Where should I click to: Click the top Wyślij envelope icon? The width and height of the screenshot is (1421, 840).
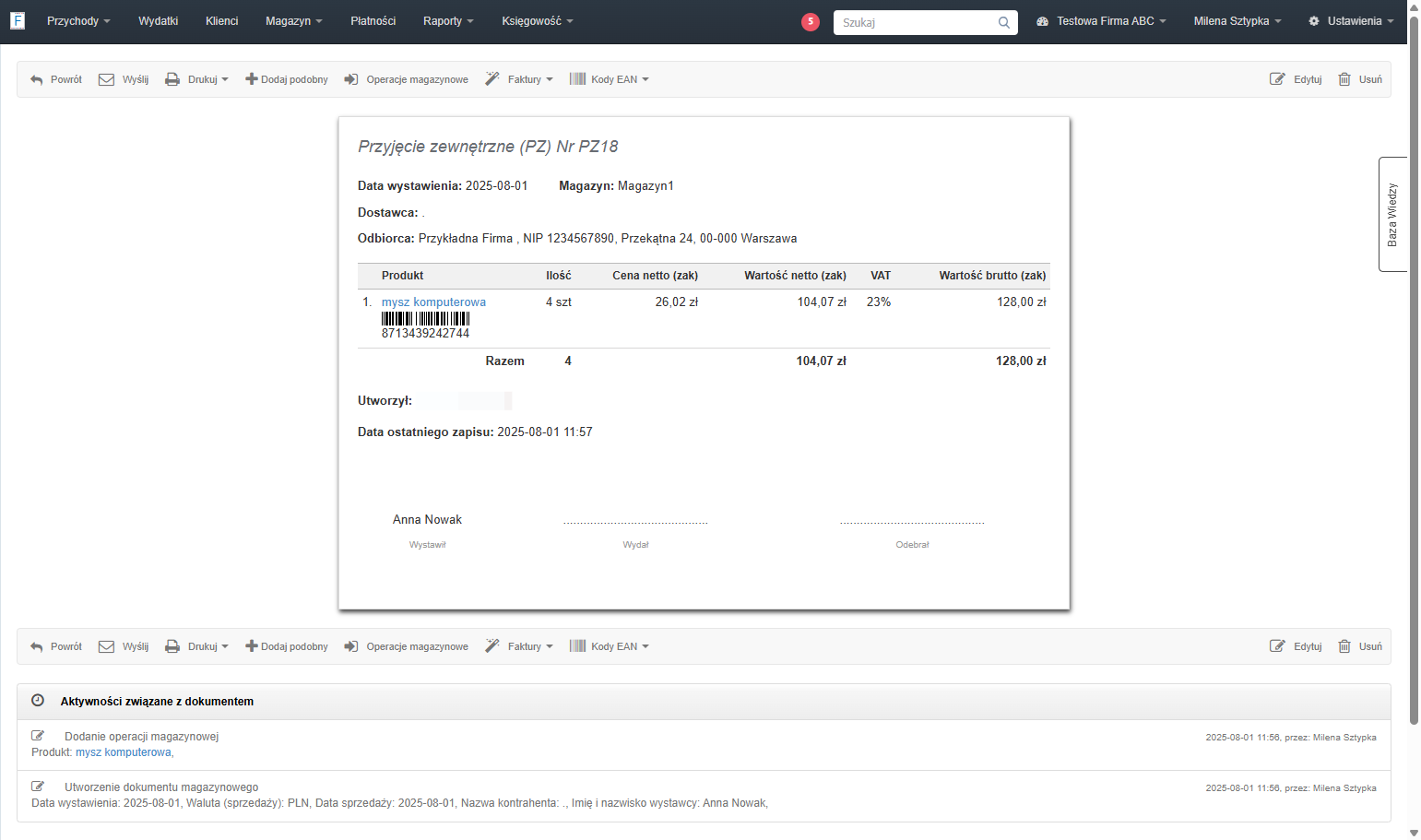106,79
